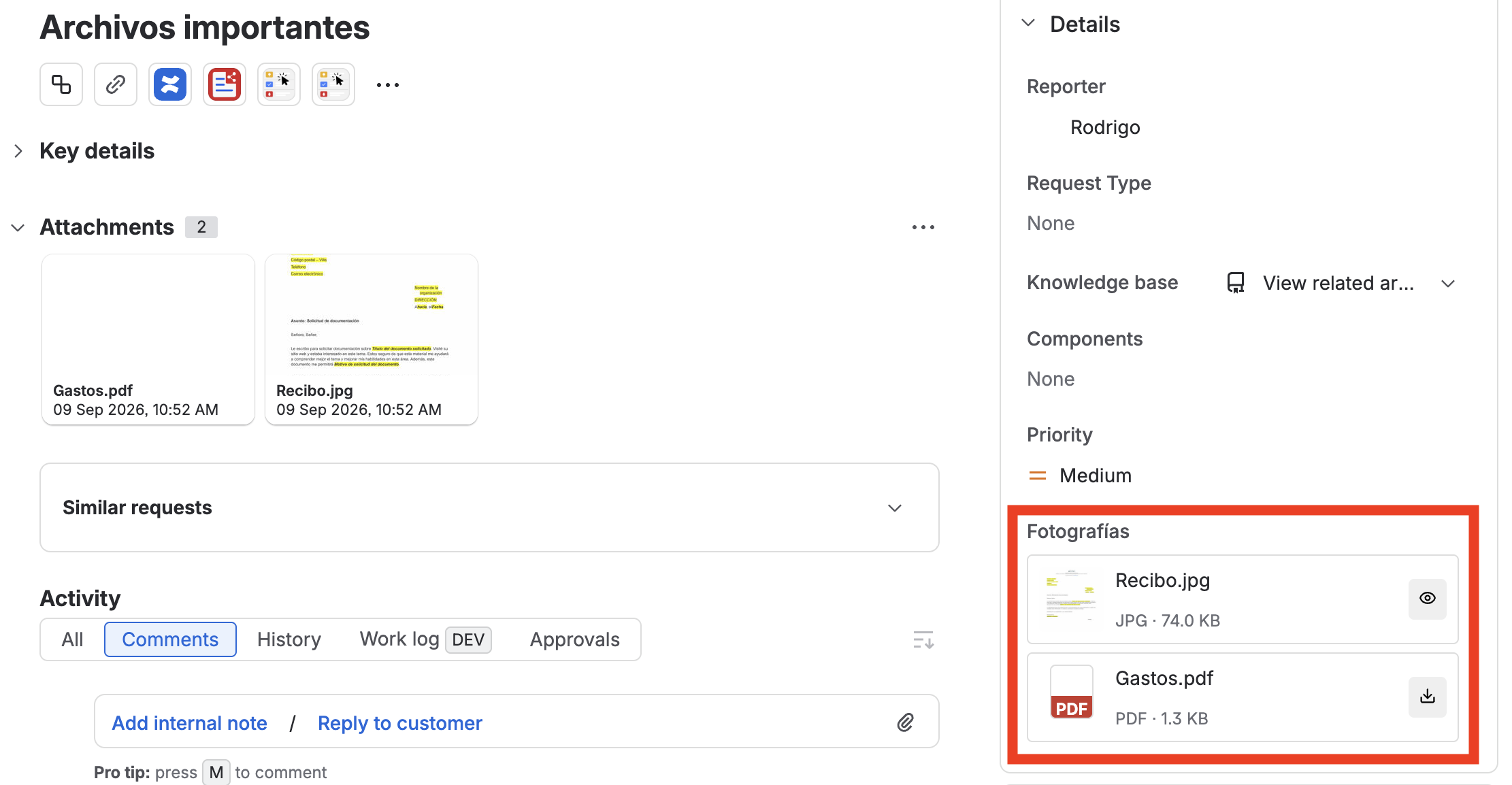Expand the Key details section

[x=18, y=151]
